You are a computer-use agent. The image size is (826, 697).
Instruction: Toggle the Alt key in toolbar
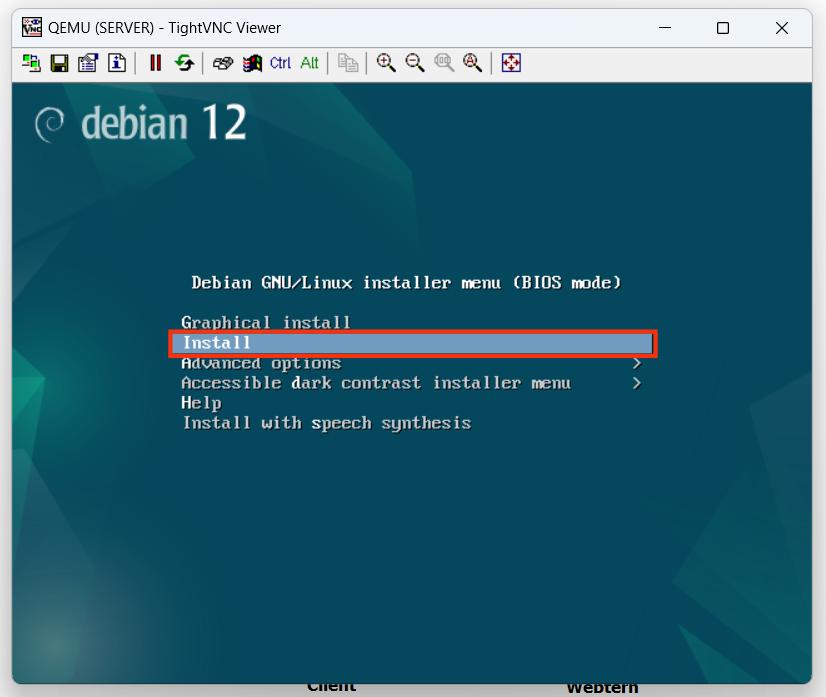tap(310, 63)
